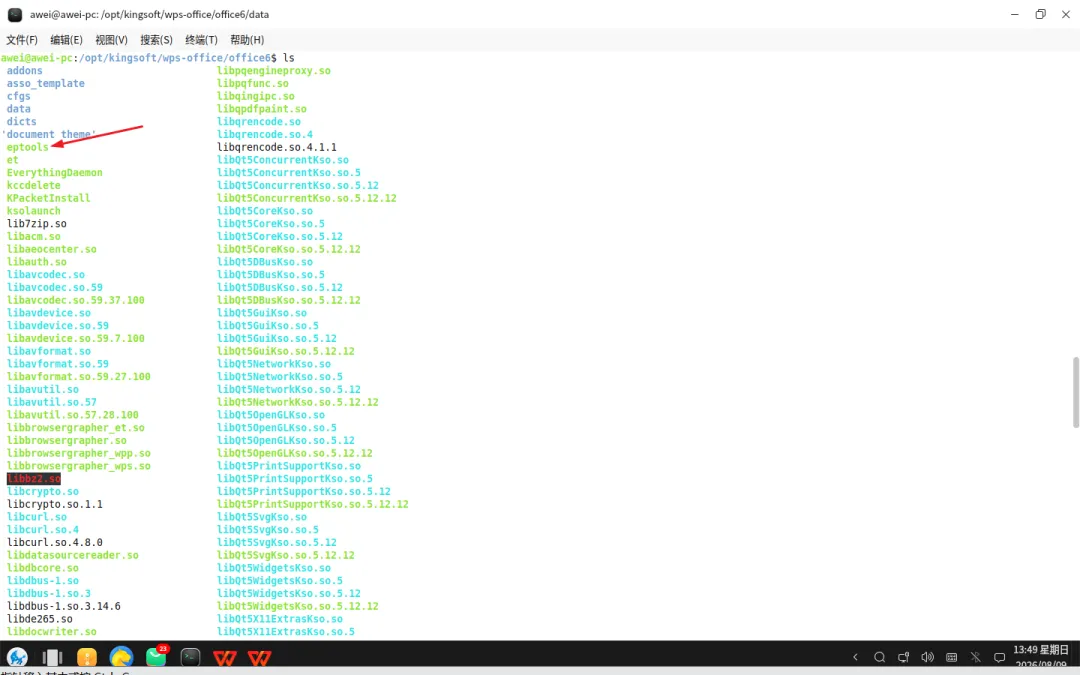Click the disabled Bluetooth tray icon
This screenshot has height=675, width=1080.
(x=975, y=657)
